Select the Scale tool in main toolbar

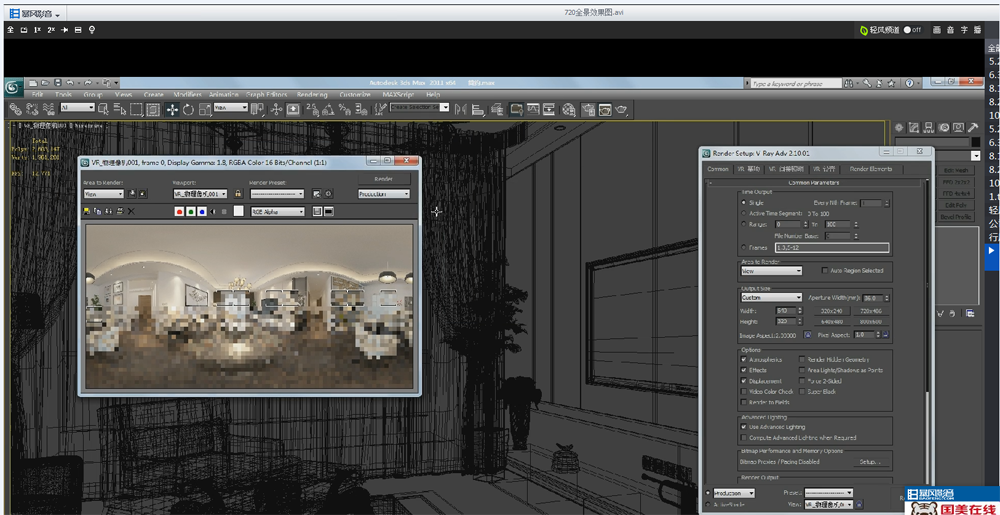pos(205,109)
